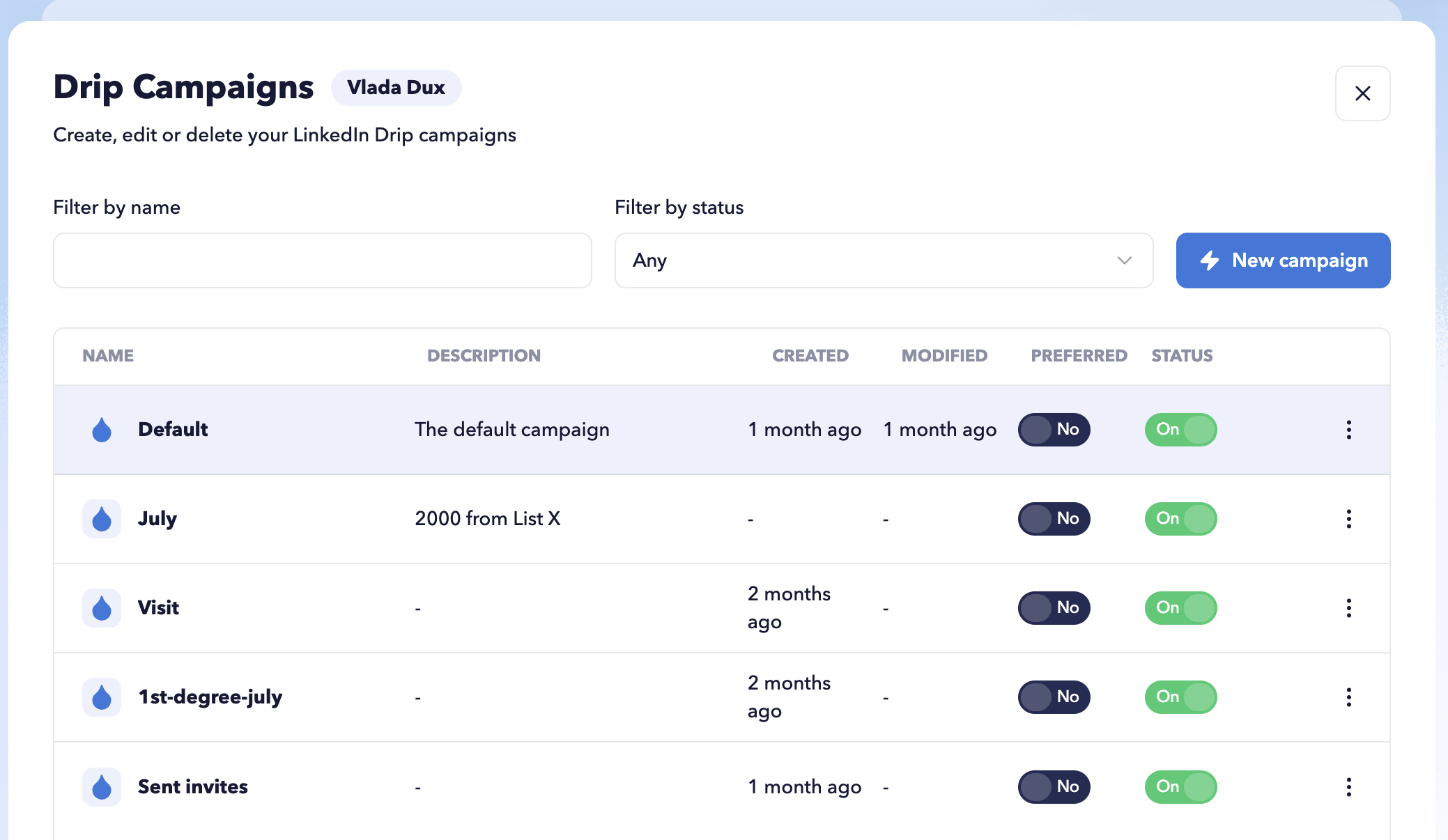Select the Sent invites campaign name
Screen dimensions: 1448x840
193,786
